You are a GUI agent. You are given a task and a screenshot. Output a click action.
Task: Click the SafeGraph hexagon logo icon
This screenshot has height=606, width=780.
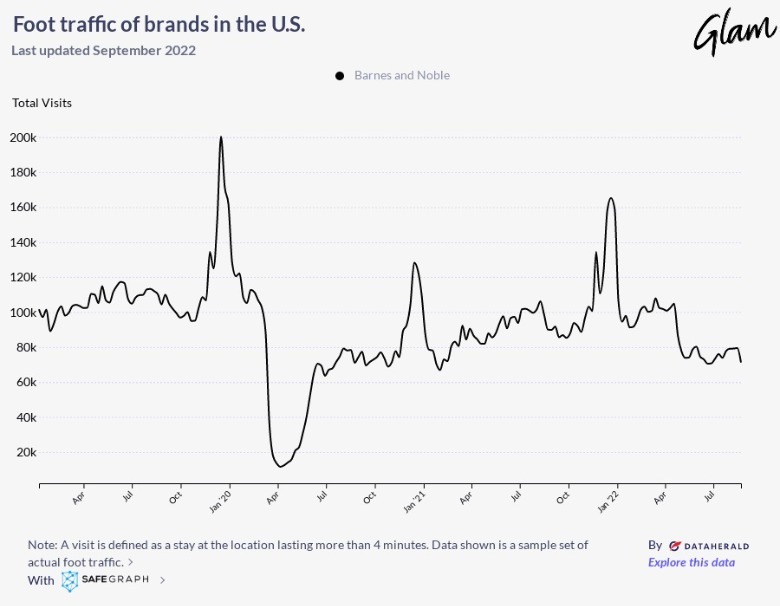pos(71,580)
